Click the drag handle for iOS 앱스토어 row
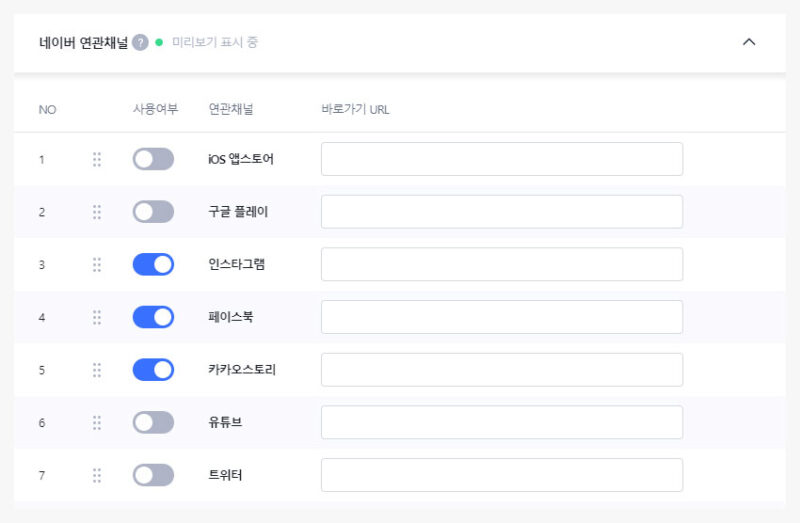800x523 pixels. click(x=97, y=159)
